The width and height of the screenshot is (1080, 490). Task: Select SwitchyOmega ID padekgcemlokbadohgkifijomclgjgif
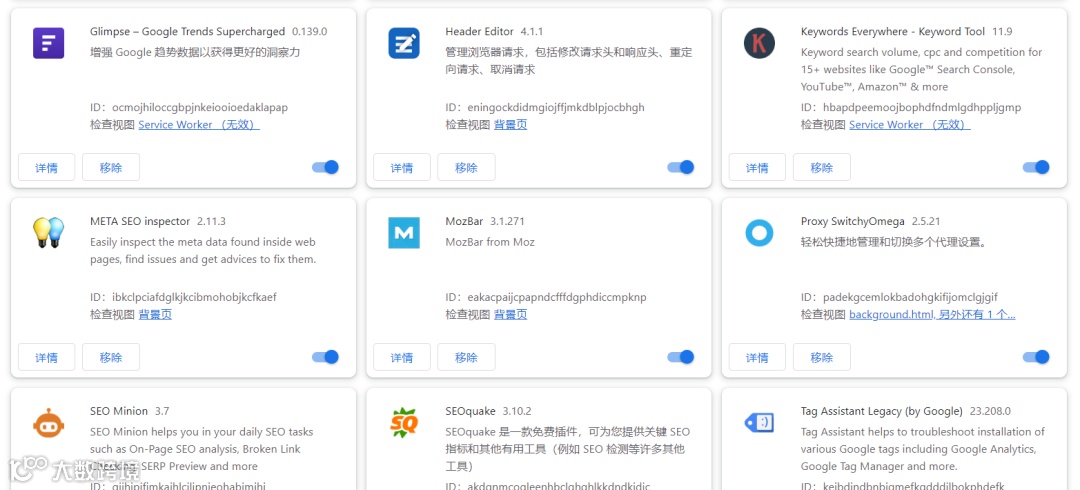coord(910,297)
